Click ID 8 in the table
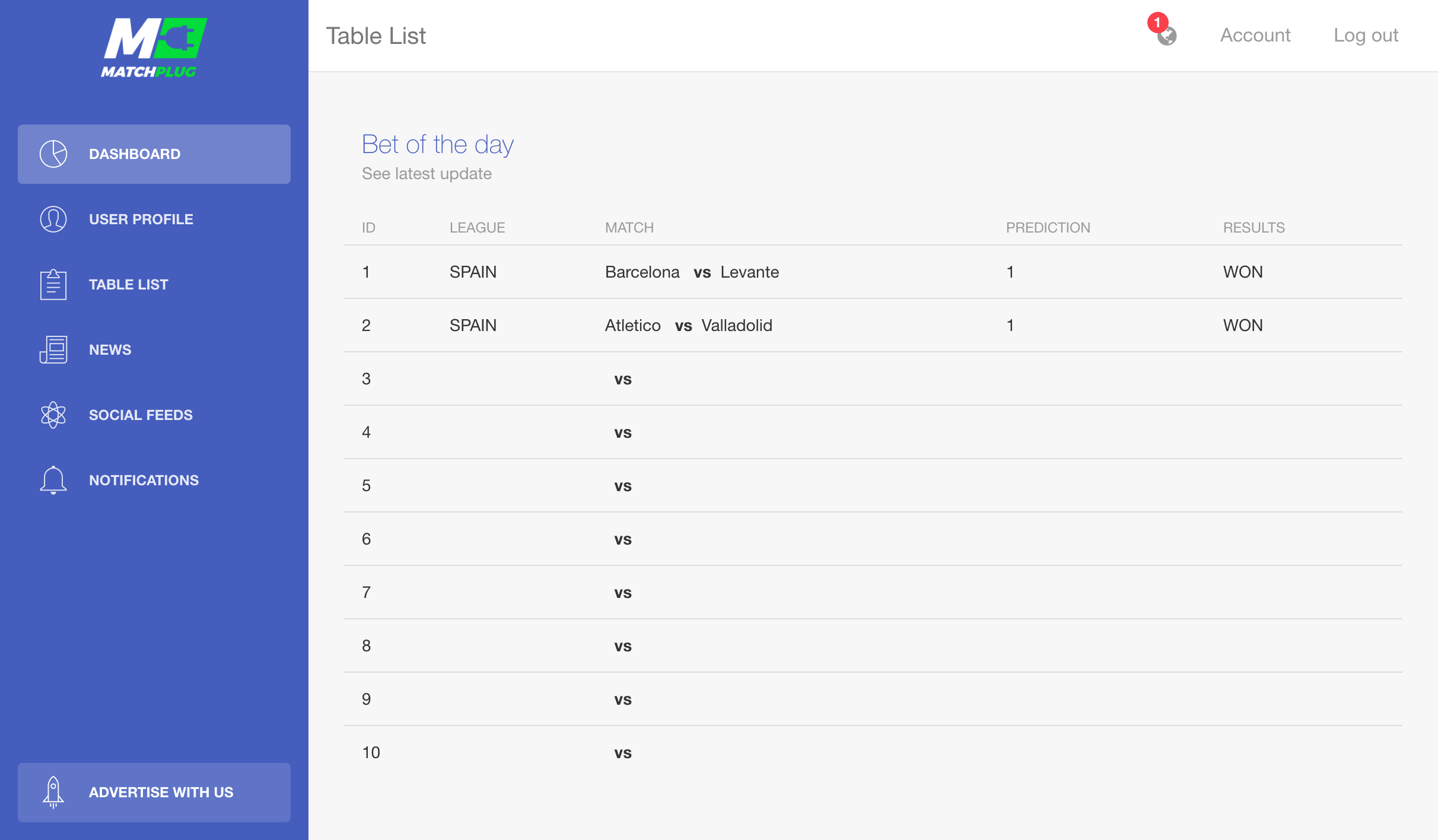Viewport: 1438px width, 840px height. coord(366,646)
